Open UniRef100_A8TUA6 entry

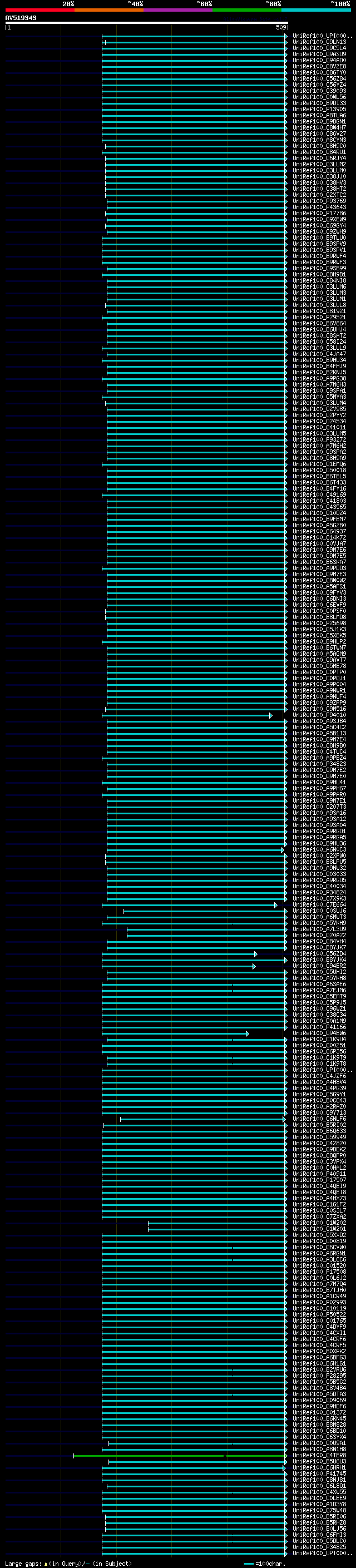click(319, 115)
